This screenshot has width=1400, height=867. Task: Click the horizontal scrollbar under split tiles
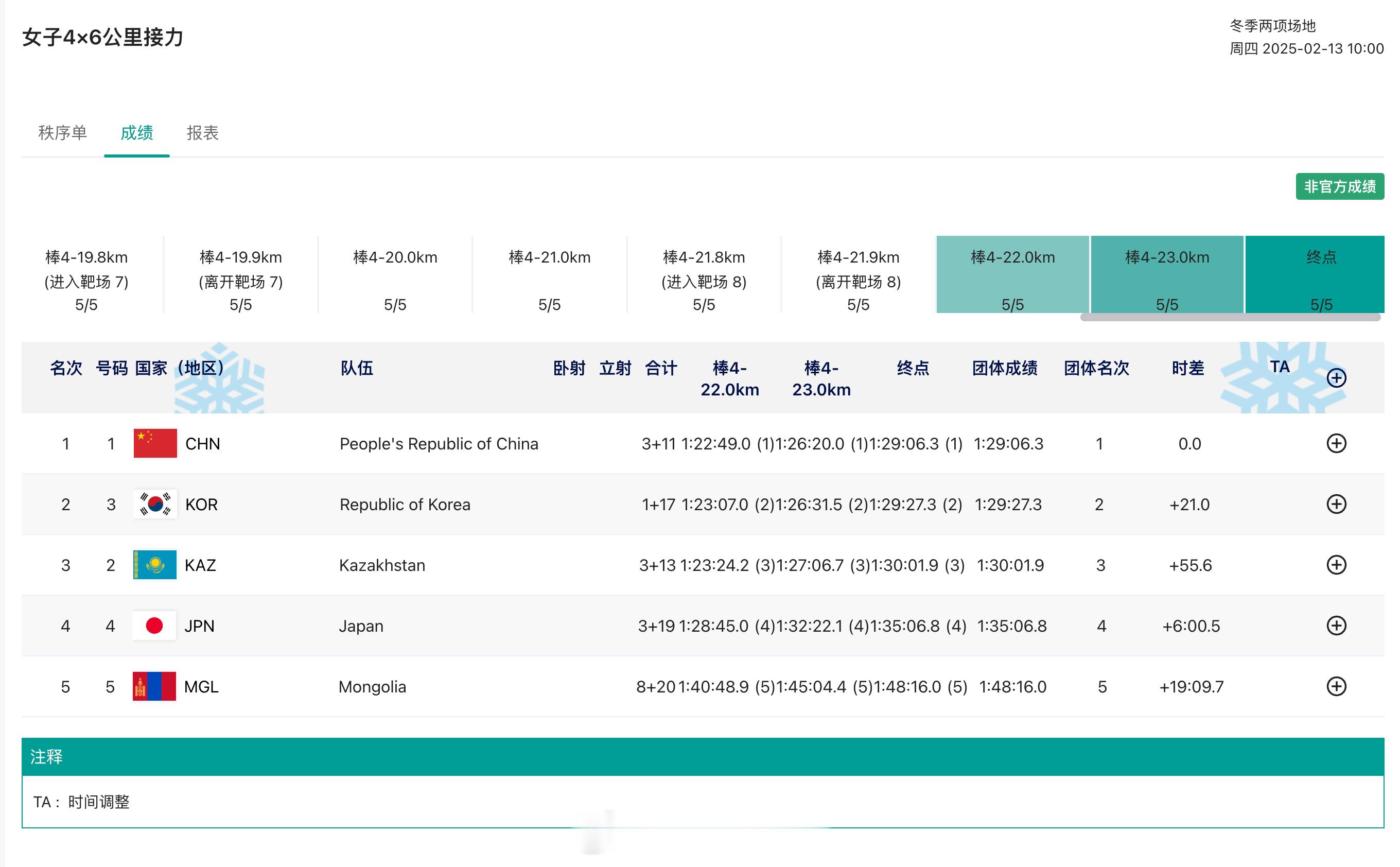point(1230,317)
